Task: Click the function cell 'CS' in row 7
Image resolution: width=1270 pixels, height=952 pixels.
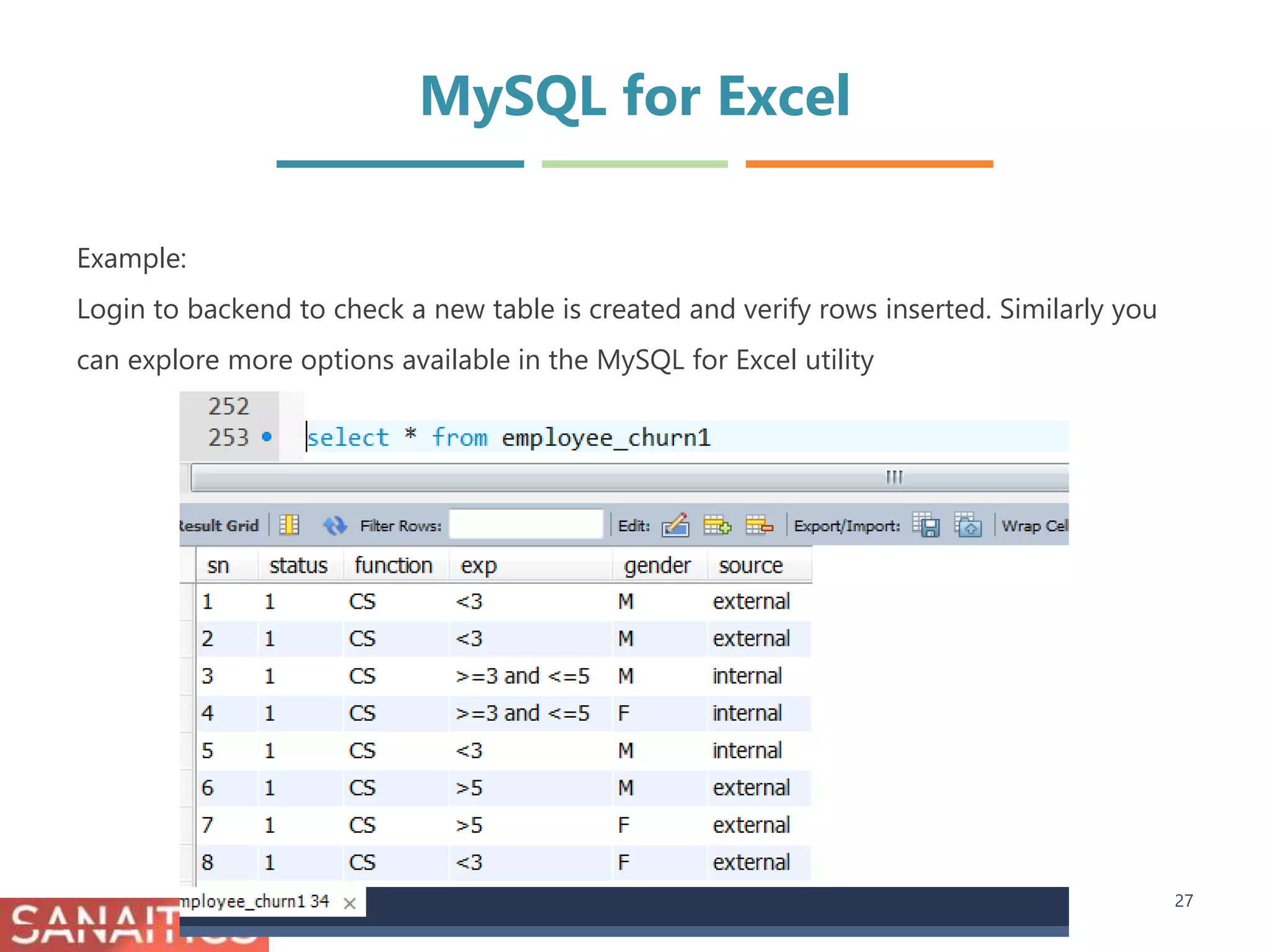Action: coord(397,826)
